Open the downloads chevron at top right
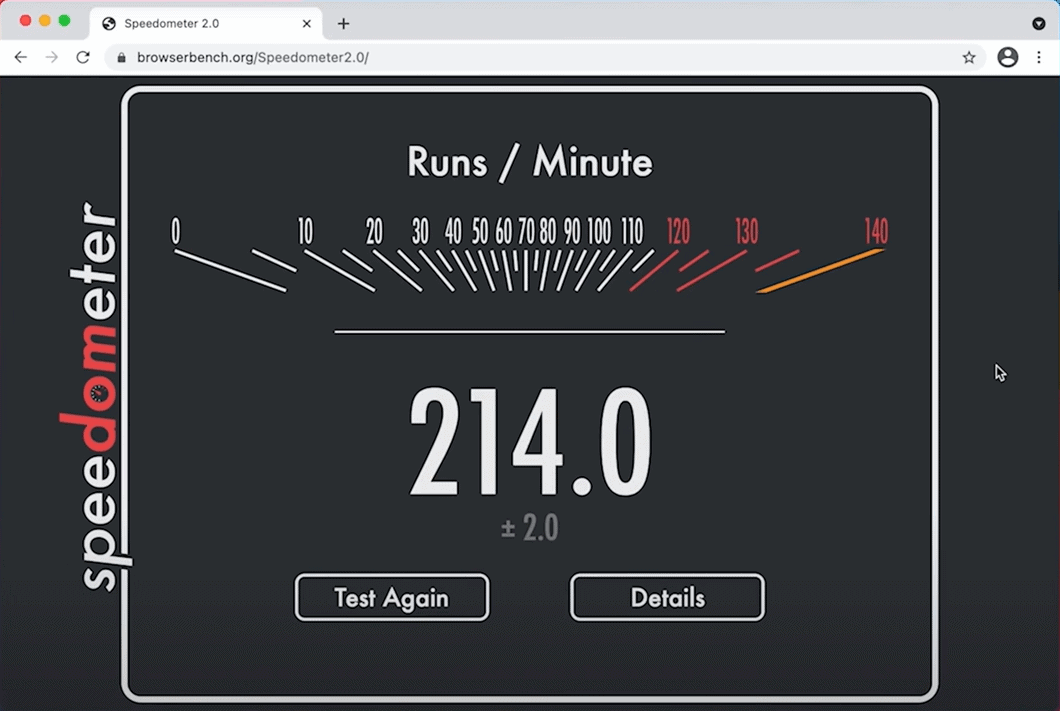This screenshot has width=1060, height=711. click(1039, 23)
